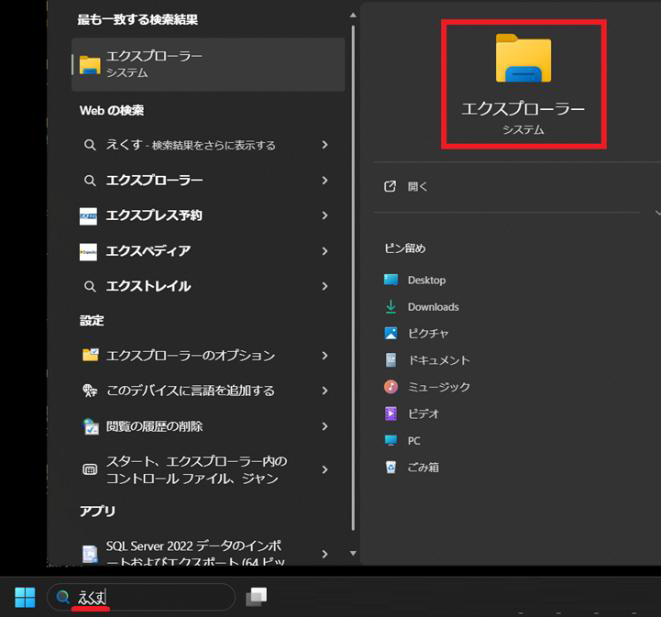
Task: Open pinned ドキュメント link
Action: 439,360
